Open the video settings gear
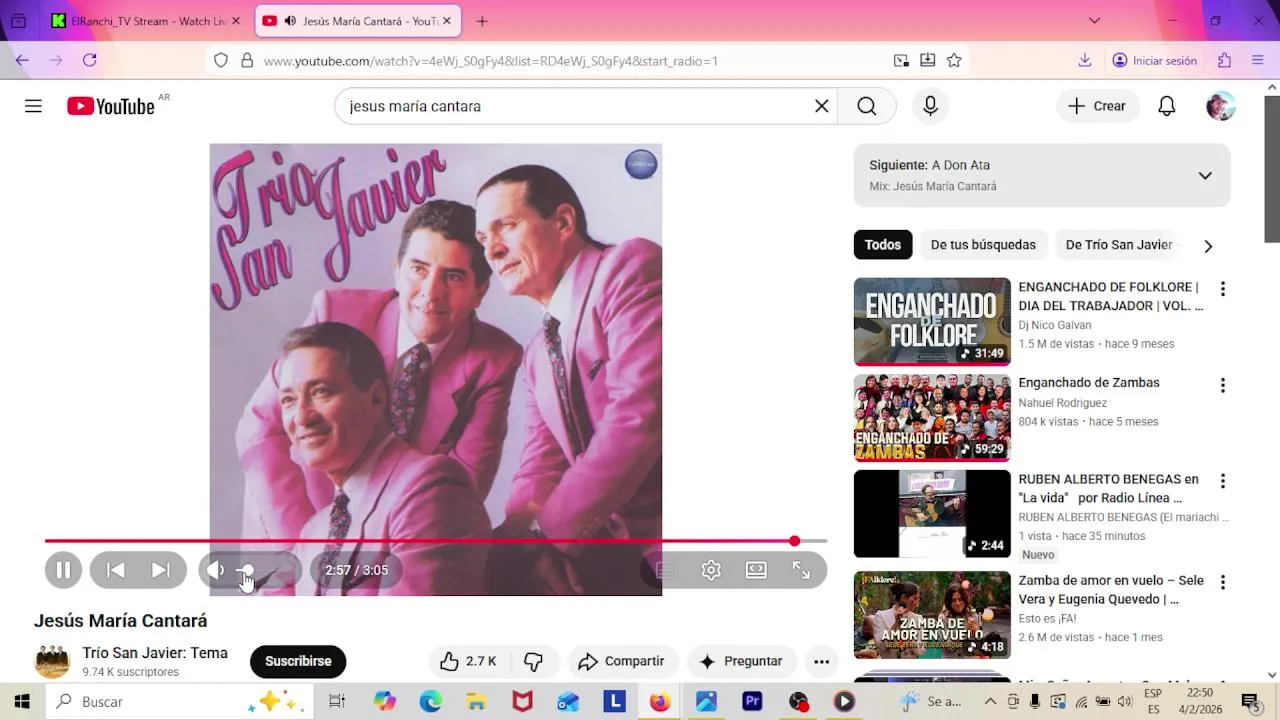 711,570
